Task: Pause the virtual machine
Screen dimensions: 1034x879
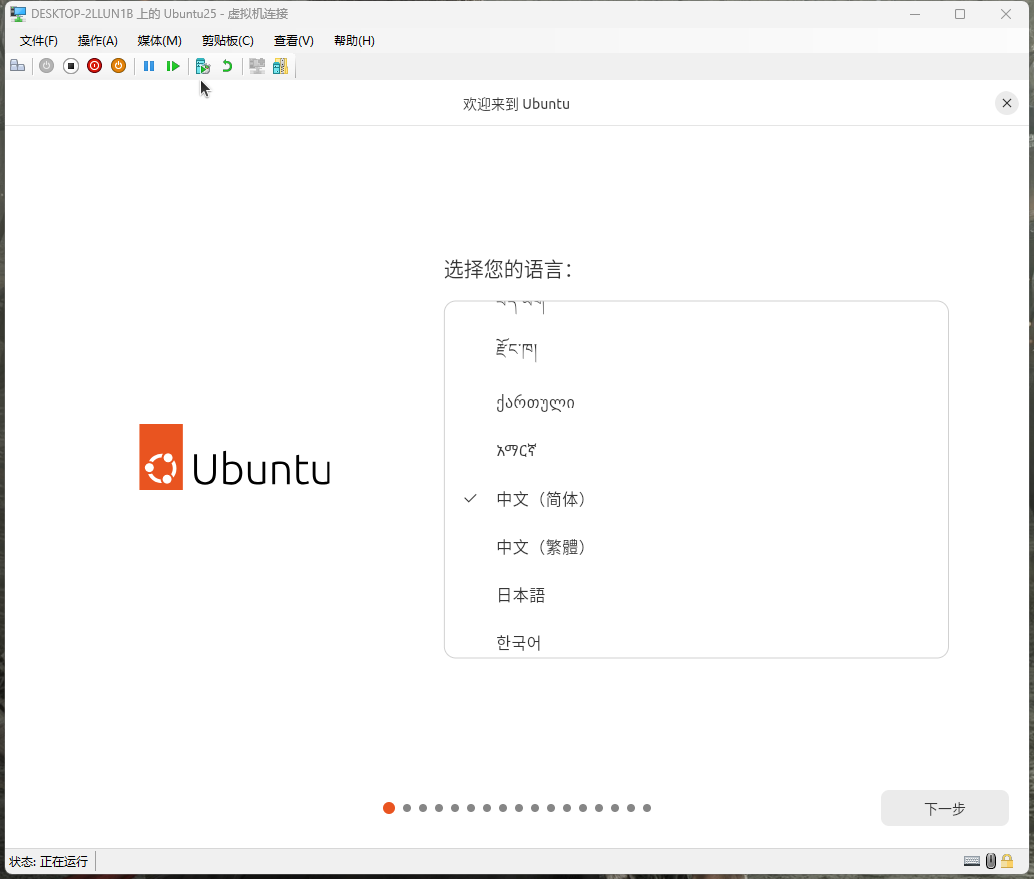Action: (149, 66)
